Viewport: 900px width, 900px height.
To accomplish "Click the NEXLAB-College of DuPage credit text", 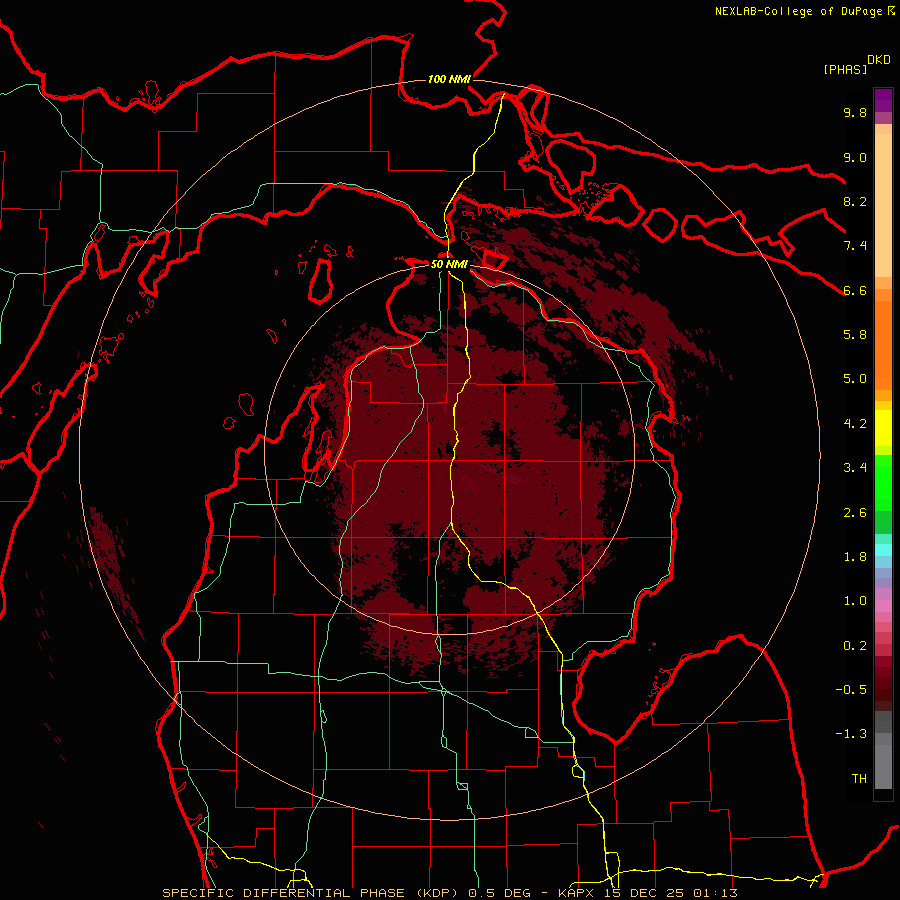I will (800, 11).
